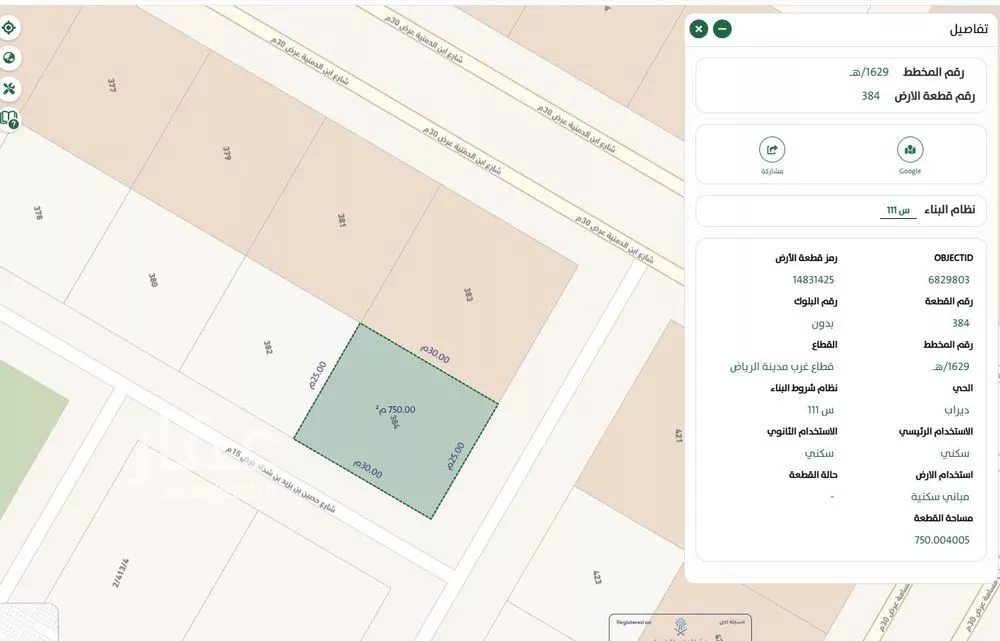Open the map legend help icon
Image resolution: width=1000 pixels, height=641 pixels.
click(8, 117)
